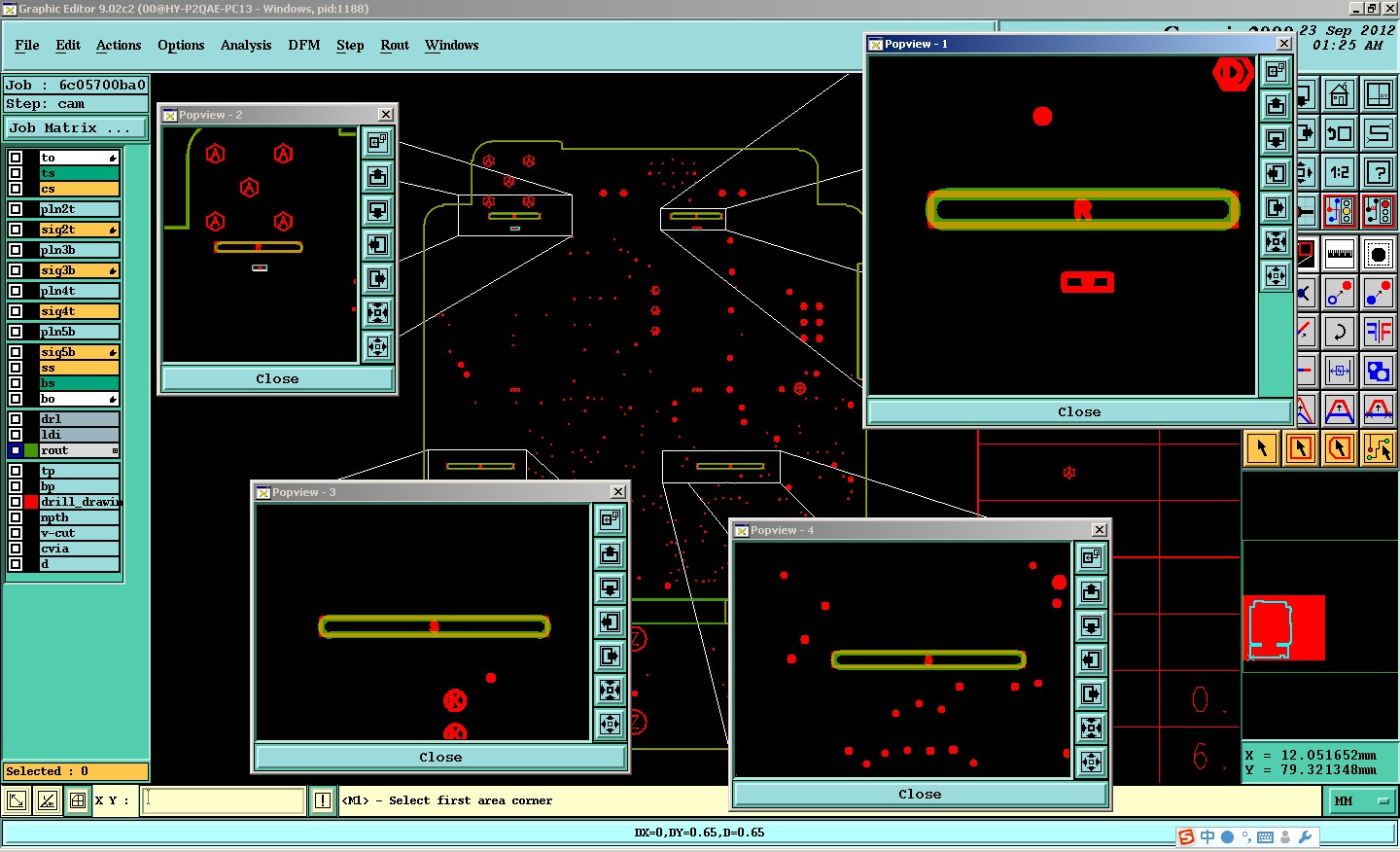Image resolution: width=1400 pixels, height=852 pixels.
Task: Click the green color swatch on rout layer
Action: tap(32, 450)
